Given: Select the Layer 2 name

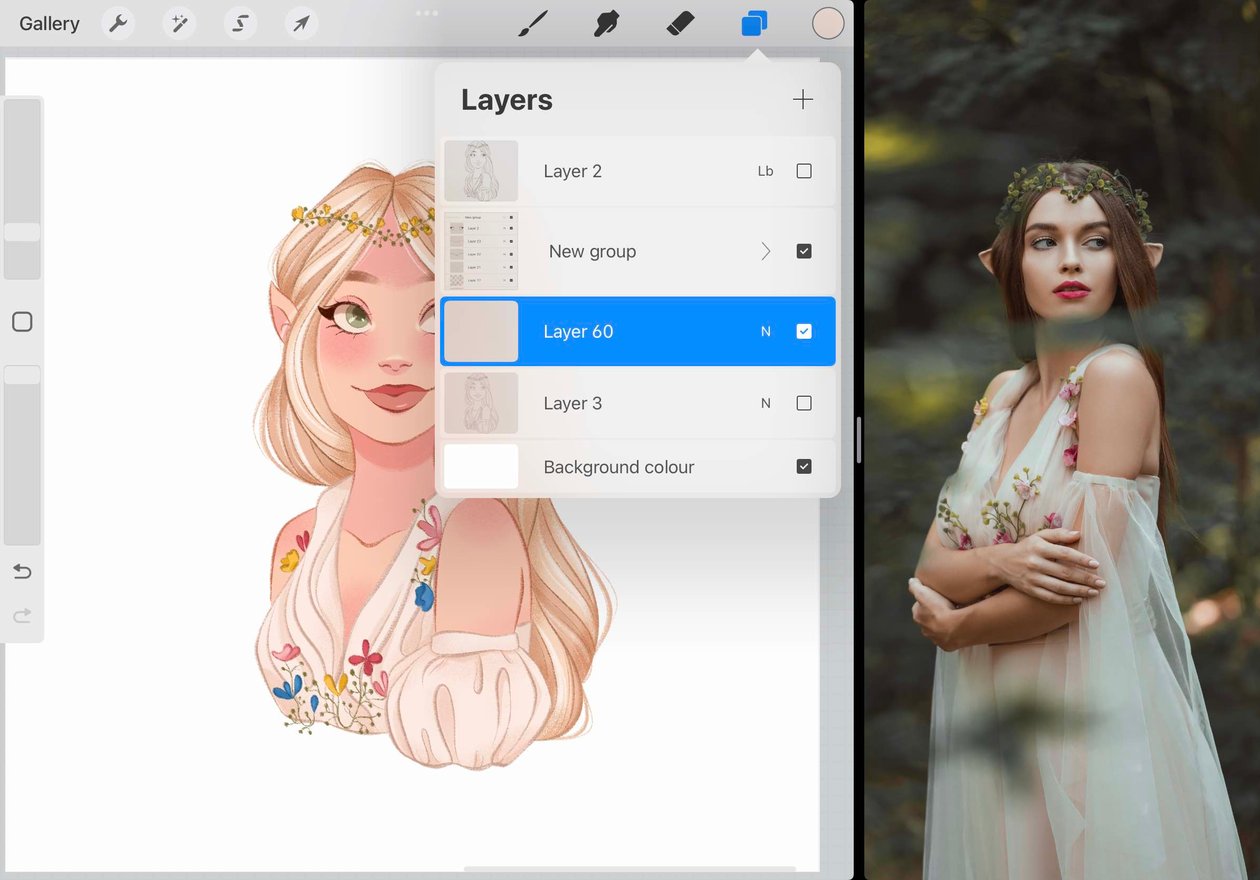Looking at the screenshot, I should tap(572, 171).
